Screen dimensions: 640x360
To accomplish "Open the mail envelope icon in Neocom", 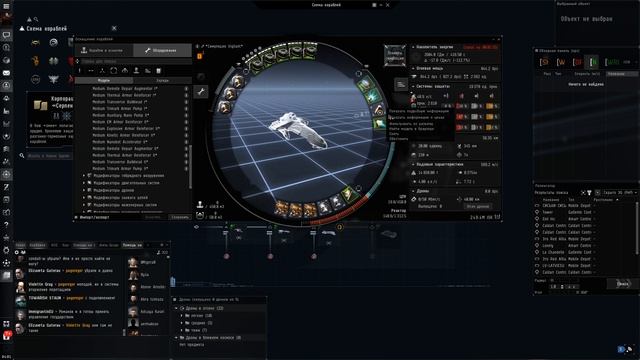I will click(x=6, y=73).
